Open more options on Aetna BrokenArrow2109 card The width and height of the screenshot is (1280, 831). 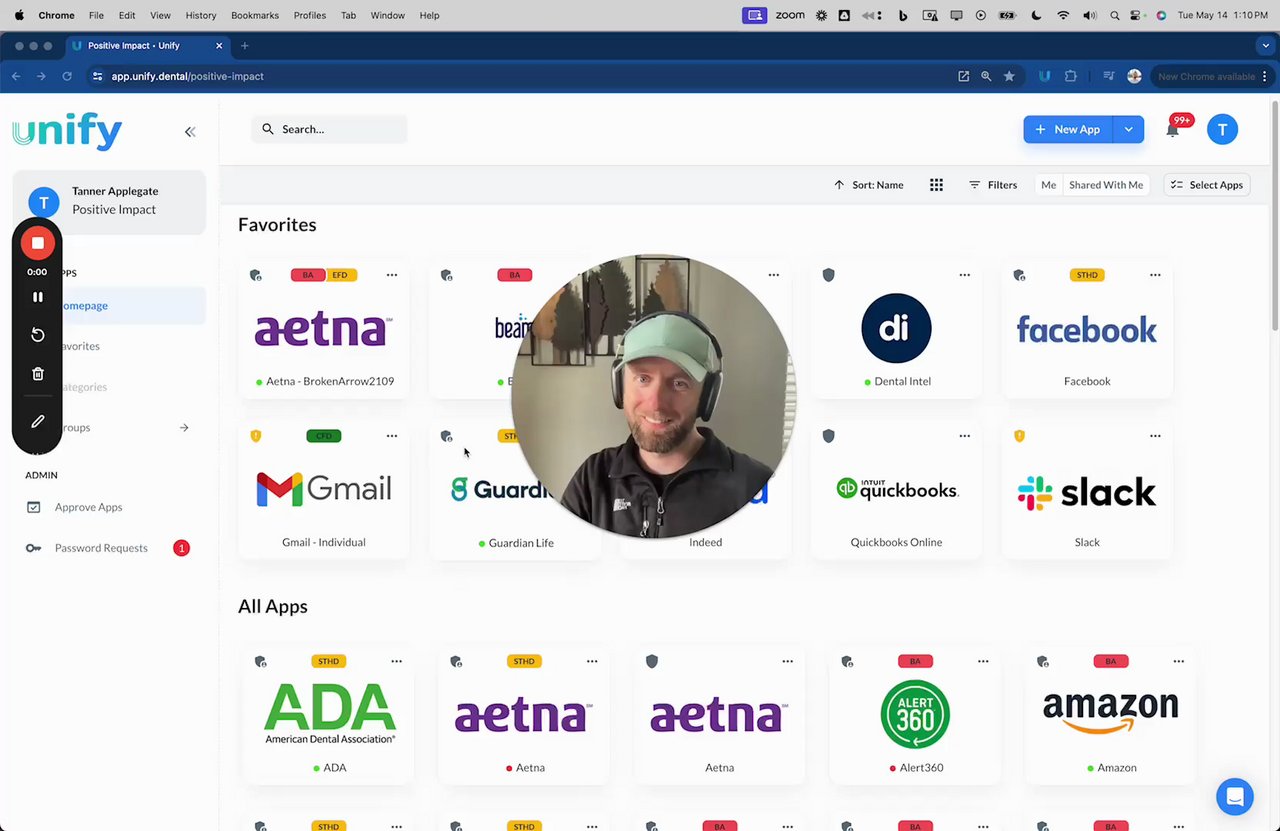pyautogui.click(x=392, y=275)
